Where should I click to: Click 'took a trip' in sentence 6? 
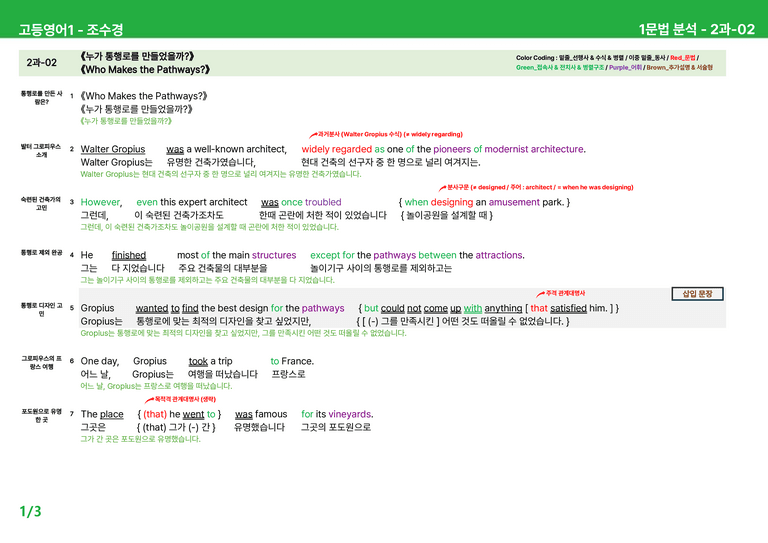click(211, 361)
